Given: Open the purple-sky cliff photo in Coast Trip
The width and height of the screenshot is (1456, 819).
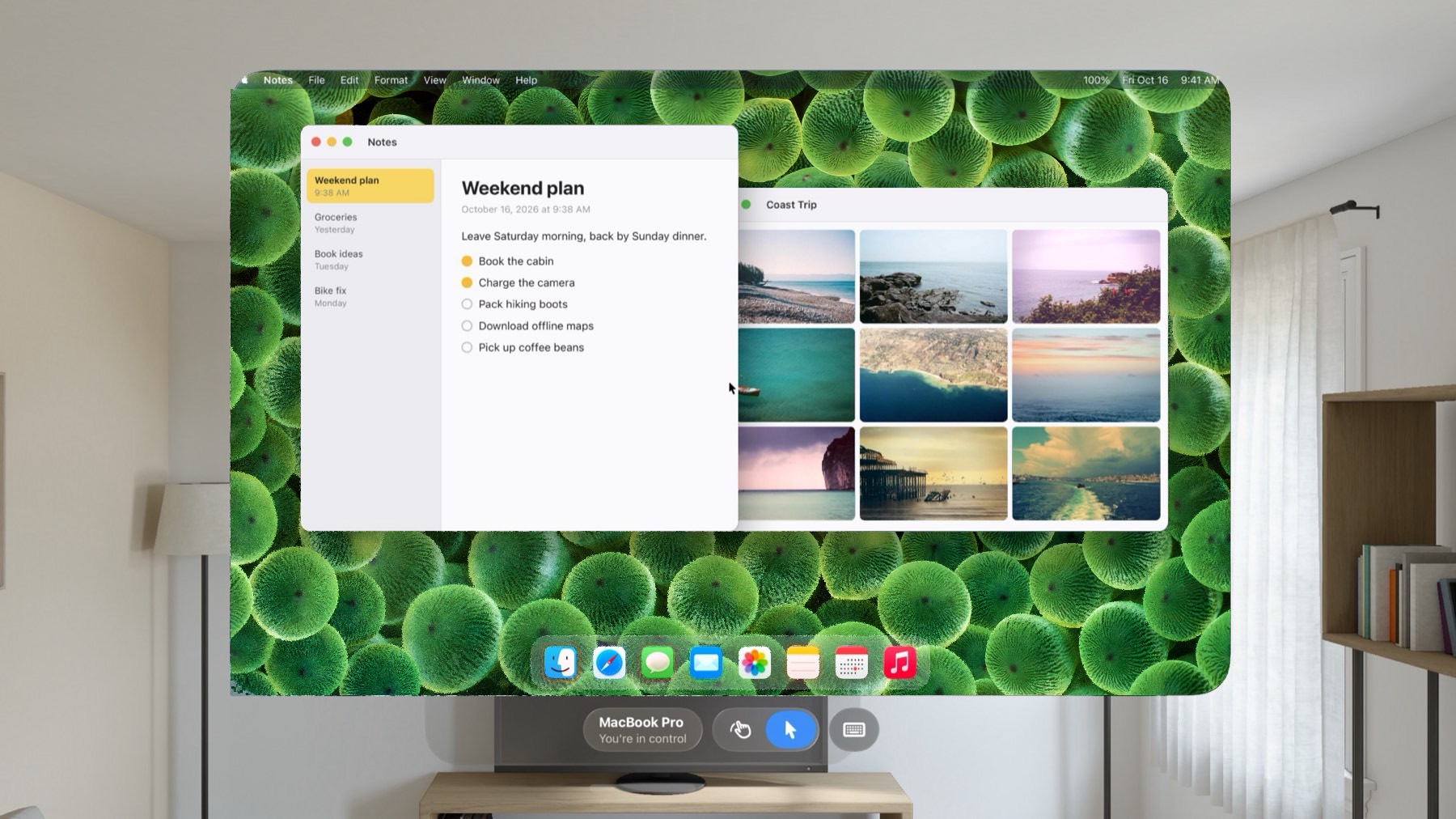Looking at the screenshot, I should click(797, 473).
